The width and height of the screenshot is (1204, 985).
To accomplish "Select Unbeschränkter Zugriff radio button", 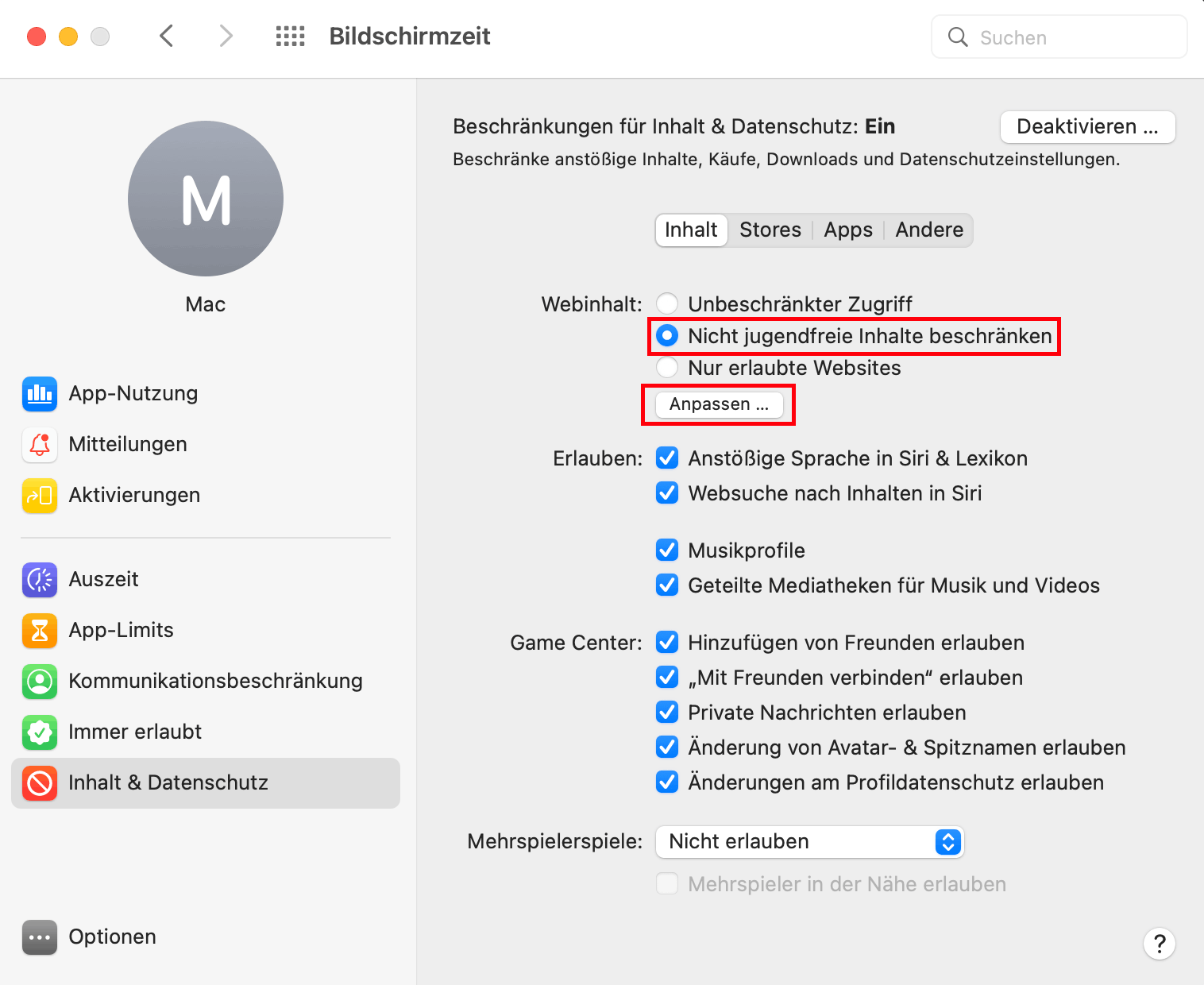I will [667, 304].
